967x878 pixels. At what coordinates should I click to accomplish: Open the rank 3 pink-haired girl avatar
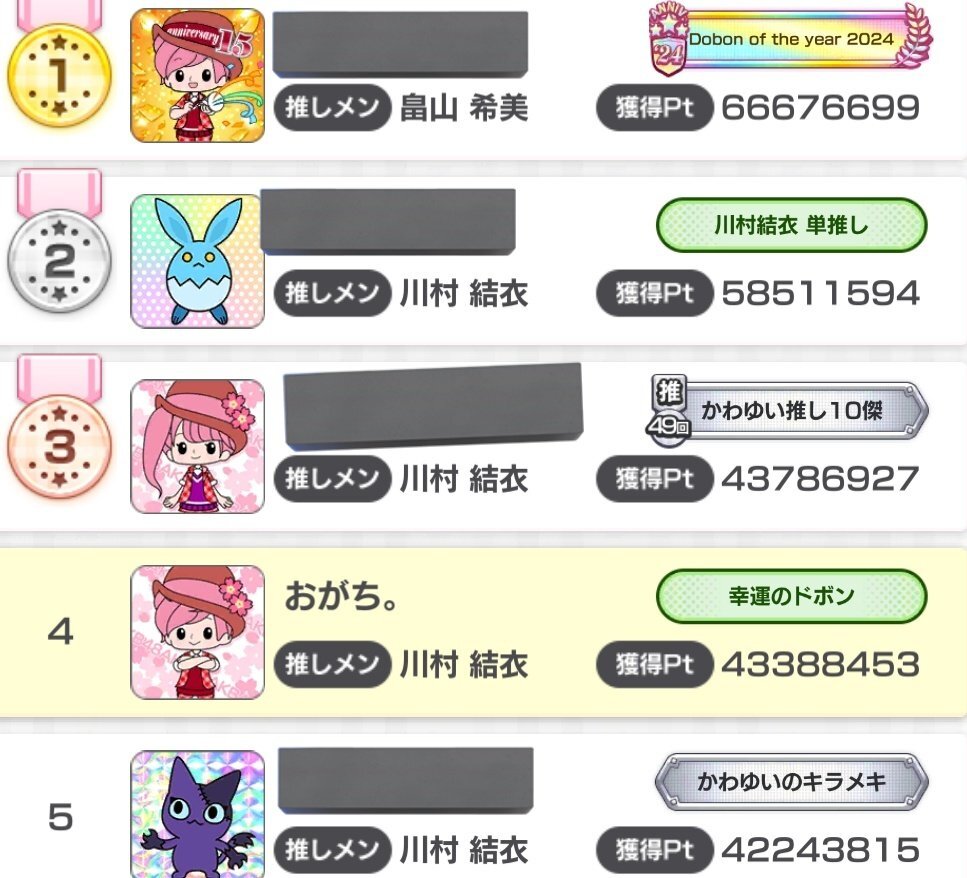pos(197,446)
